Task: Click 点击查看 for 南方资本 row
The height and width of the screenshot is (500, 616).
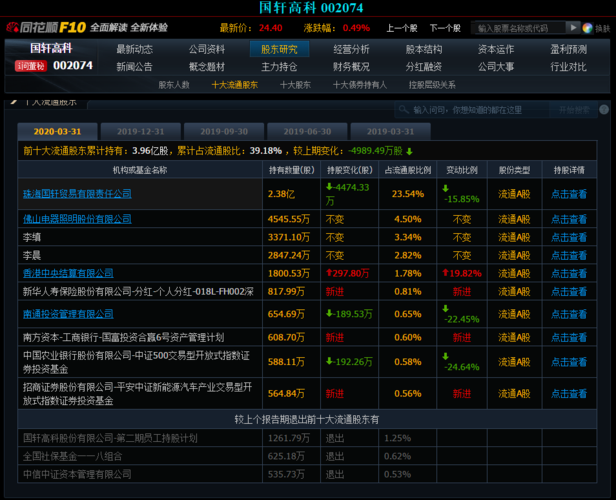Action: (x=569, y=337)
